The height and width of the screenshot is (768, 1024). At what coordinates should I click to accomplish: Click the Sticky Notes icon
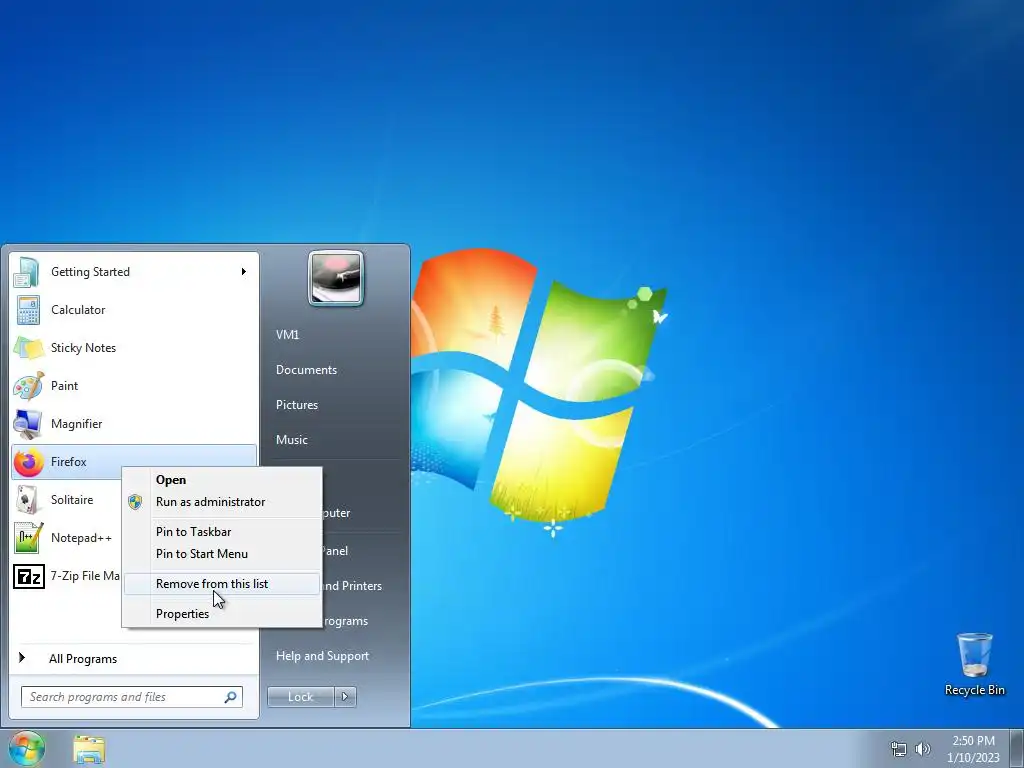coord(29,348)
